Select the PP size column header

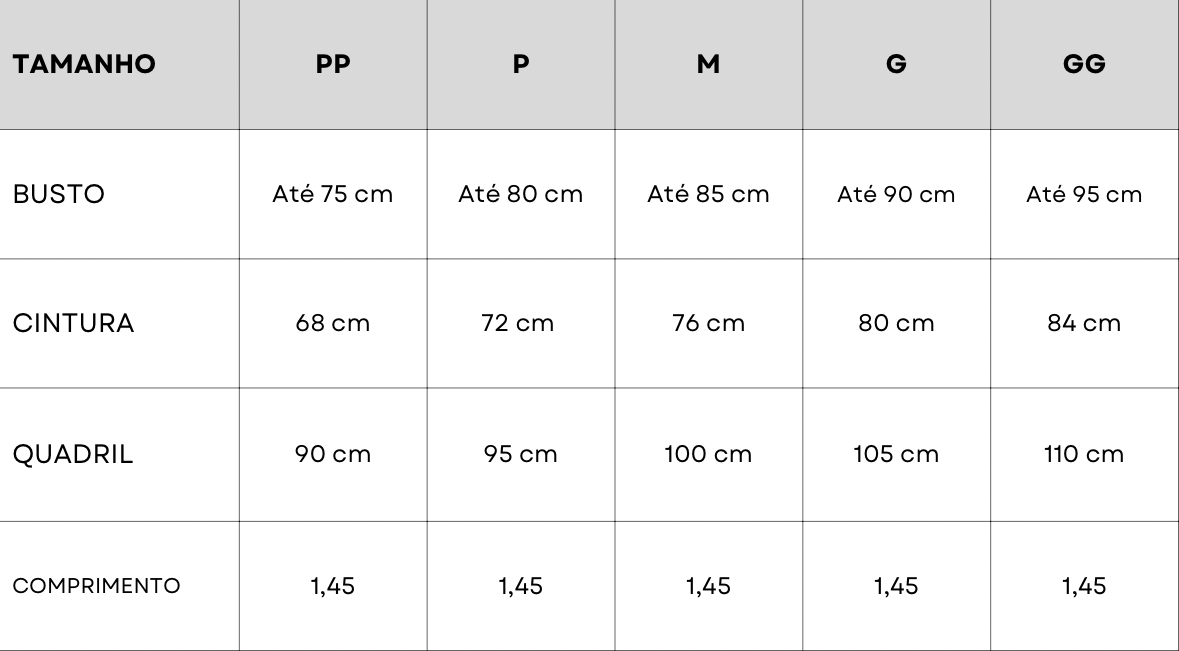(x=332, y=65)
